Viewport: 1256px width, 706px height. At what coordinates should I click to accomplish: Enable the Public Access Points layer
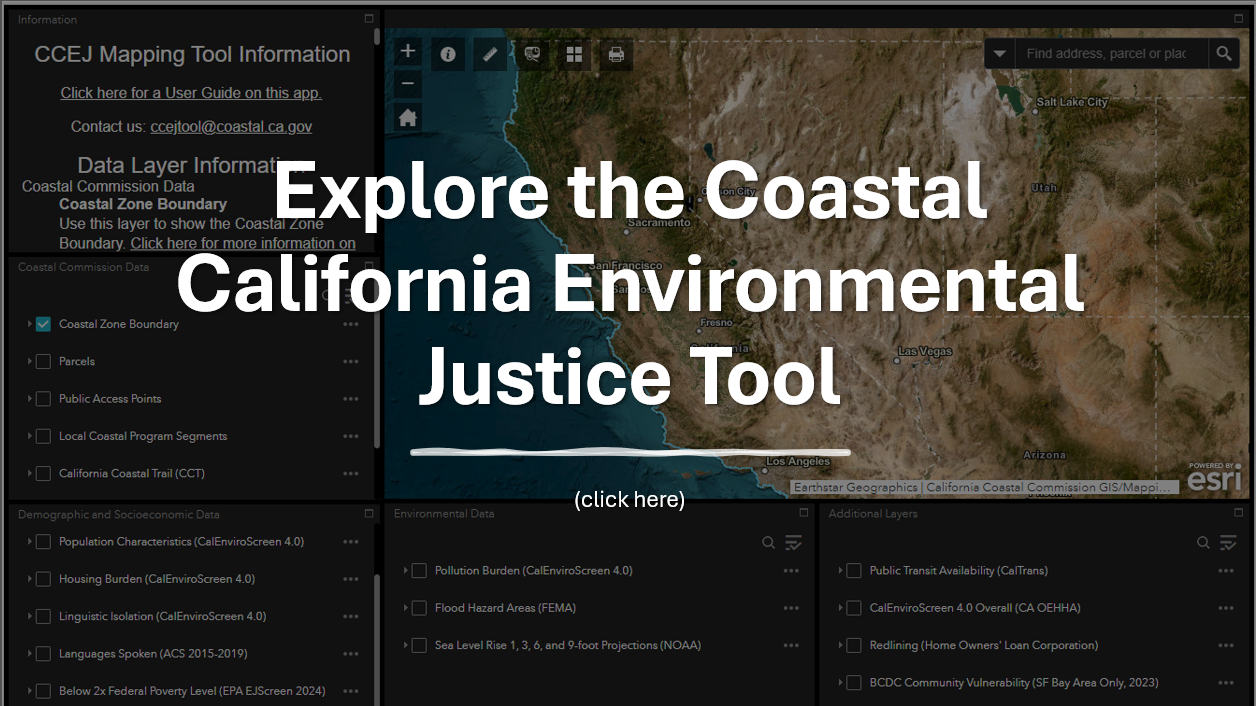[43, 399]
